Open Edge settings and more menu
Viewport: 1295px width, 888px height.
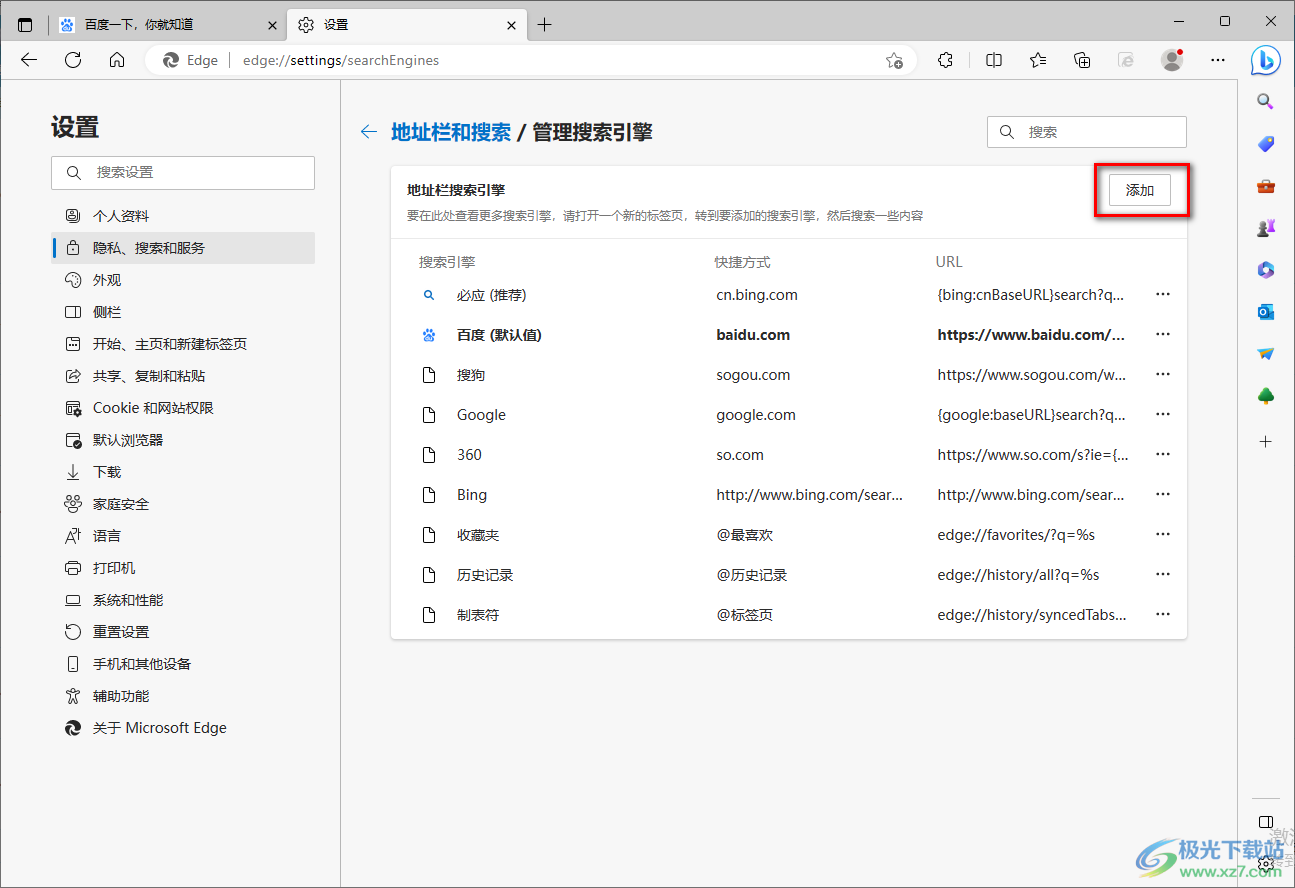click(1218, 60)
